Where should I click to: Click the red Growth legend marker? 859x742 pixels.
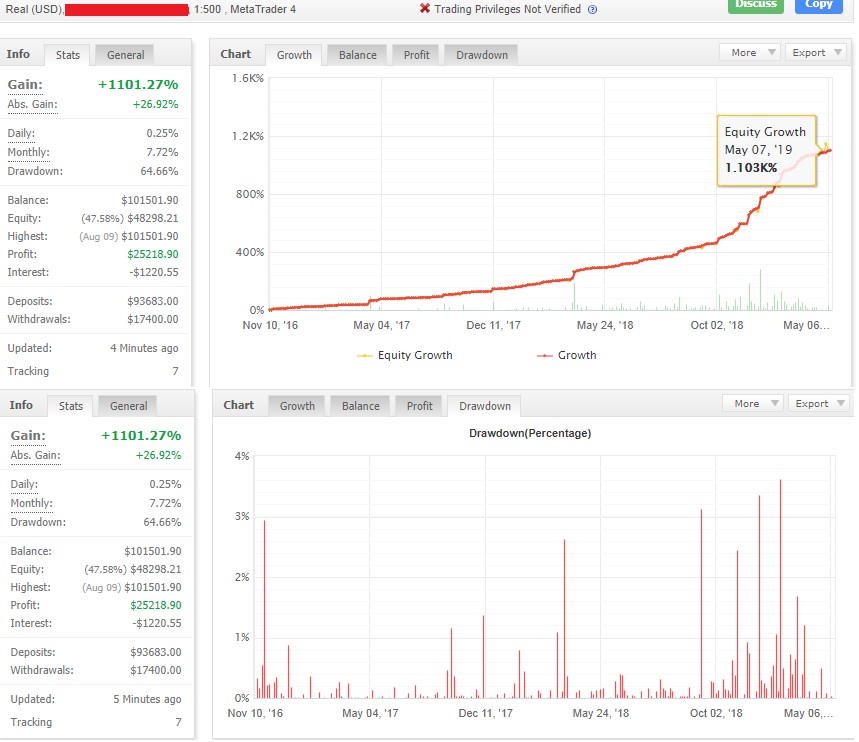point(545,355)
